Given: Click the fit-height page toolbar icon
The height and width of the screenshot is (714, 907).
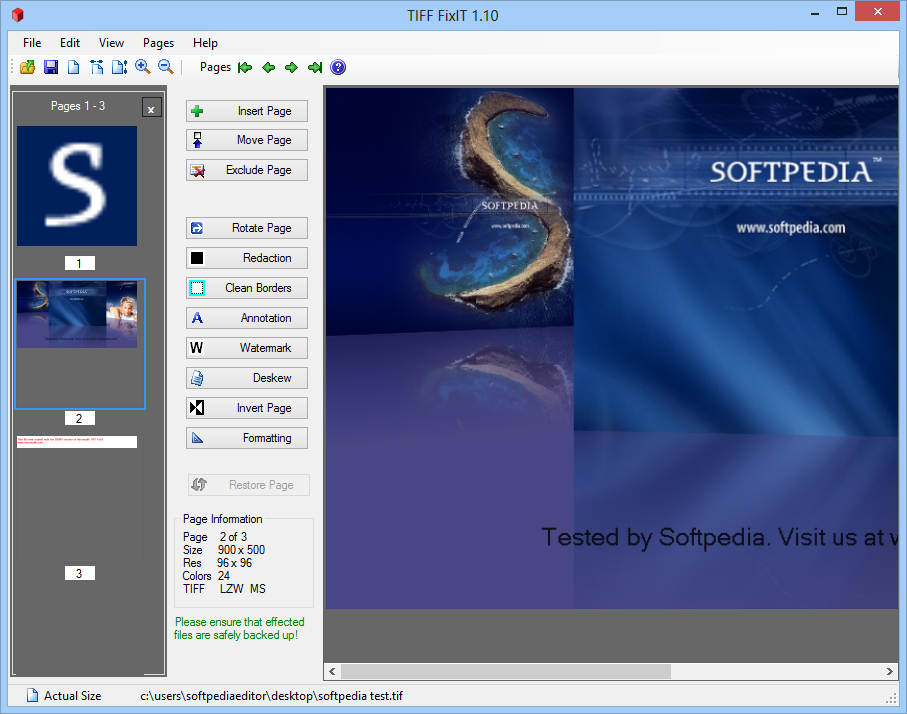Looking at the screenshot, I should 119,67.
